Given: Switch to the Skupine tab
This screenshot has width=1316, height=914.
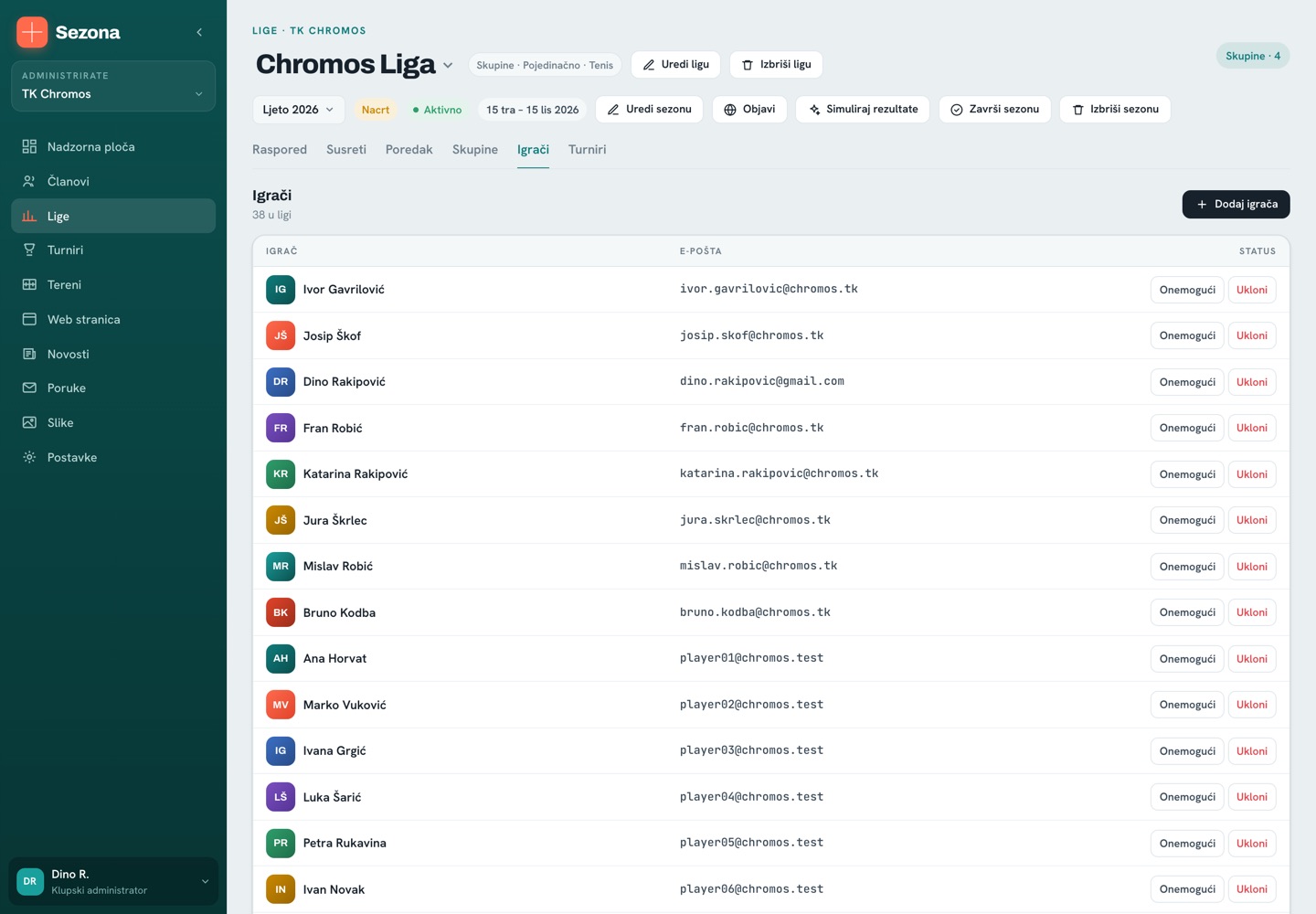Looking at the screenshot, I should [475, 150].
